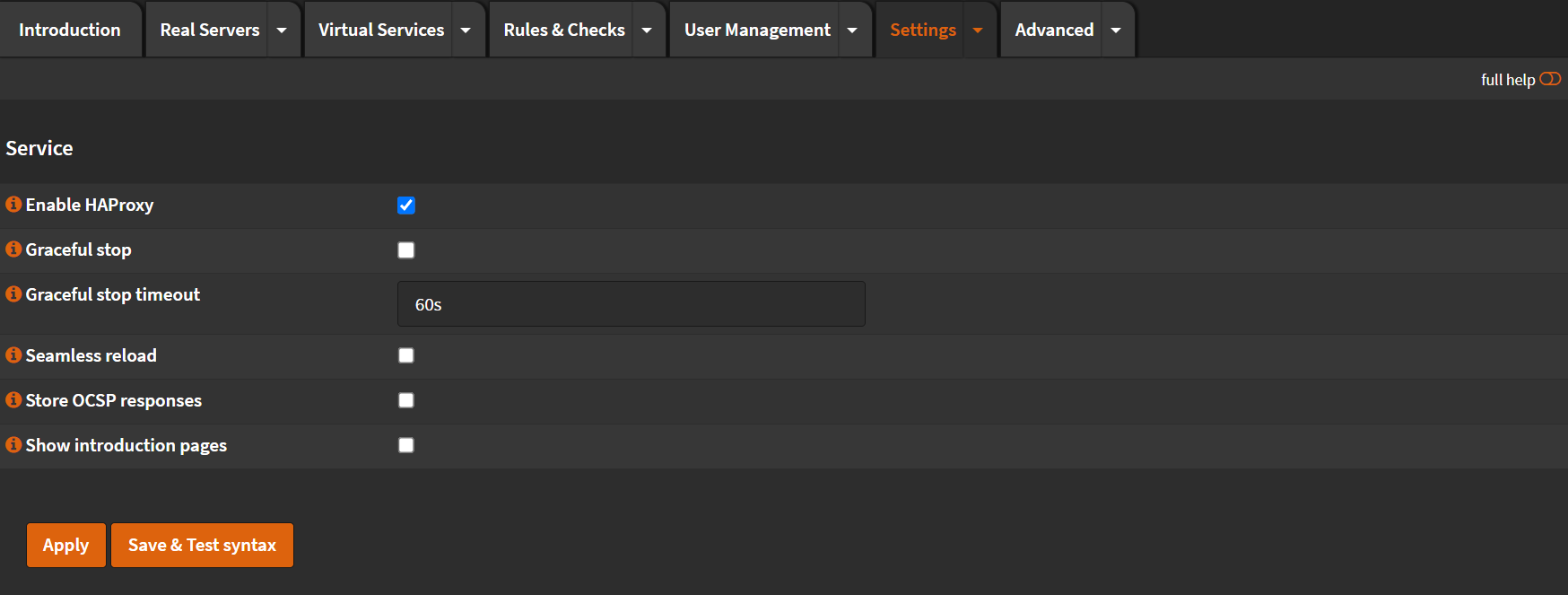Expand the Real Servers dropdown arrow
Screen dimensions: 1568x595
coord(282,30)
